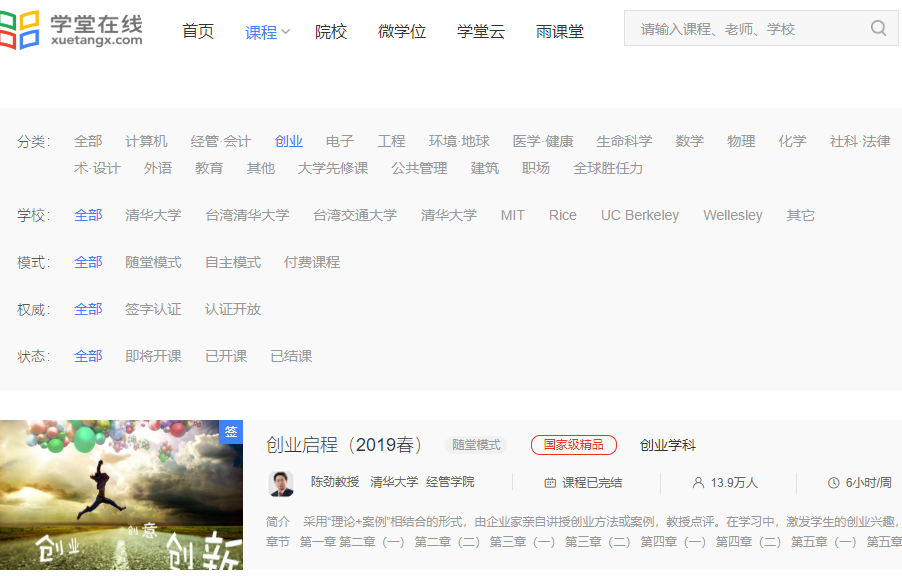Choose the 付费课程 mode filter
902x576 pixels.
click(x=312, y=261)
